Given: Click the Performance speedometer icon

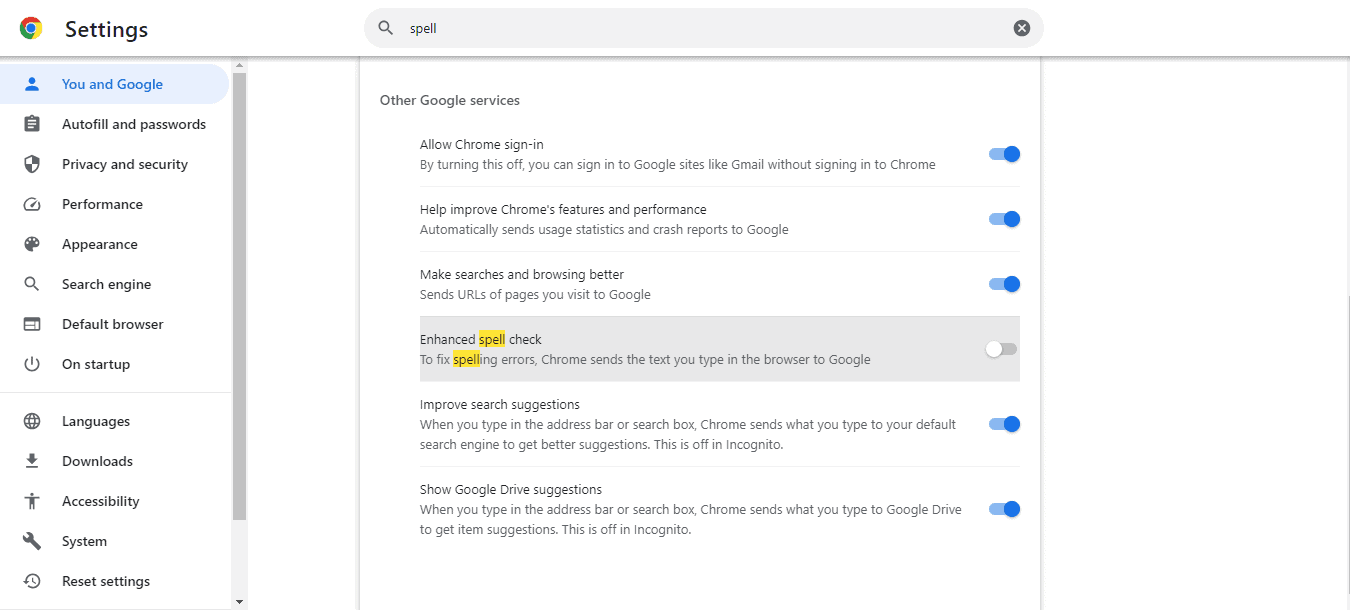Looking at the screenshot, I should point(32,204).
